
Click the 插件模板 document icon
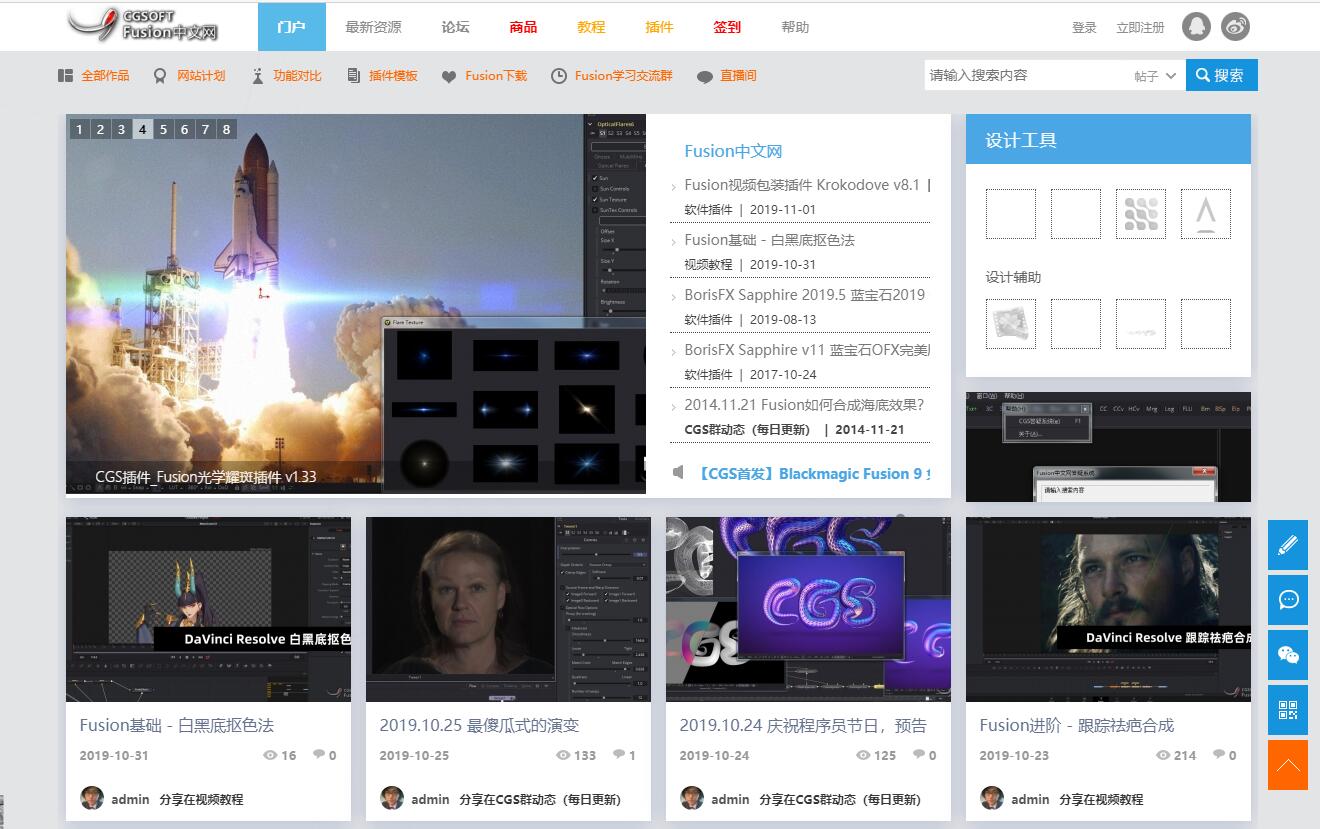353,76
